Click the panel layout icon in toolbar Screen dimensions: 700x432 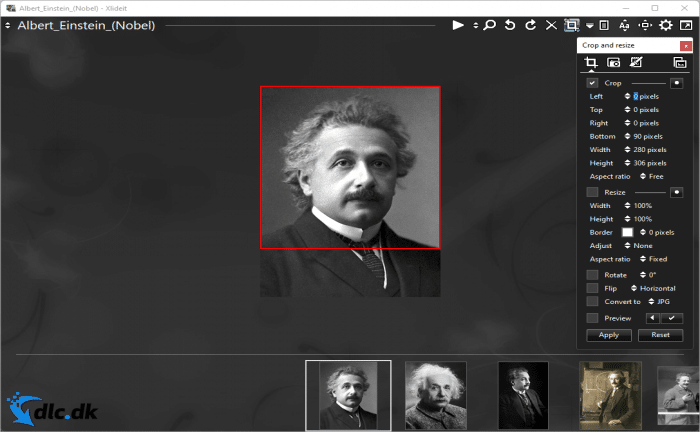click(x=604, y=25)
